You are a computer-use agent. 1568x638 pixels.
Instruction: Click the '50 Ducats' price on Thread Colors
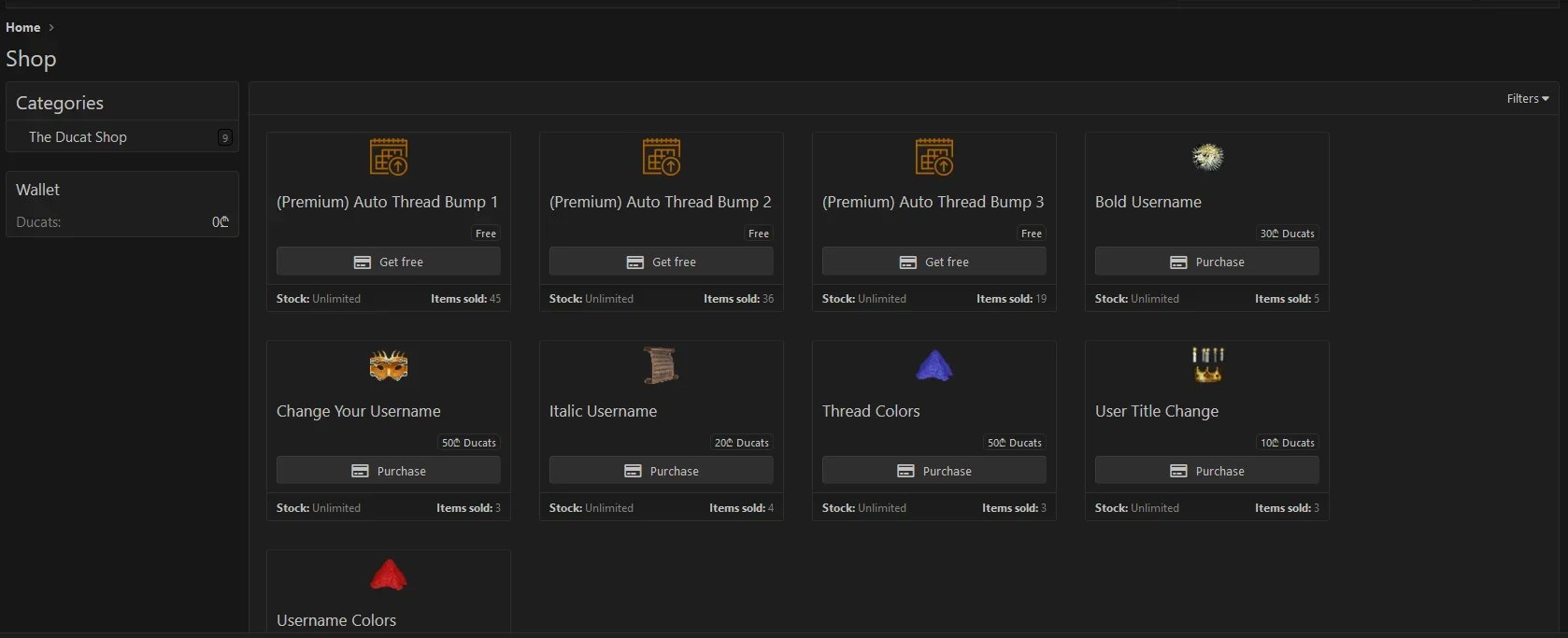coord(1015,443)
